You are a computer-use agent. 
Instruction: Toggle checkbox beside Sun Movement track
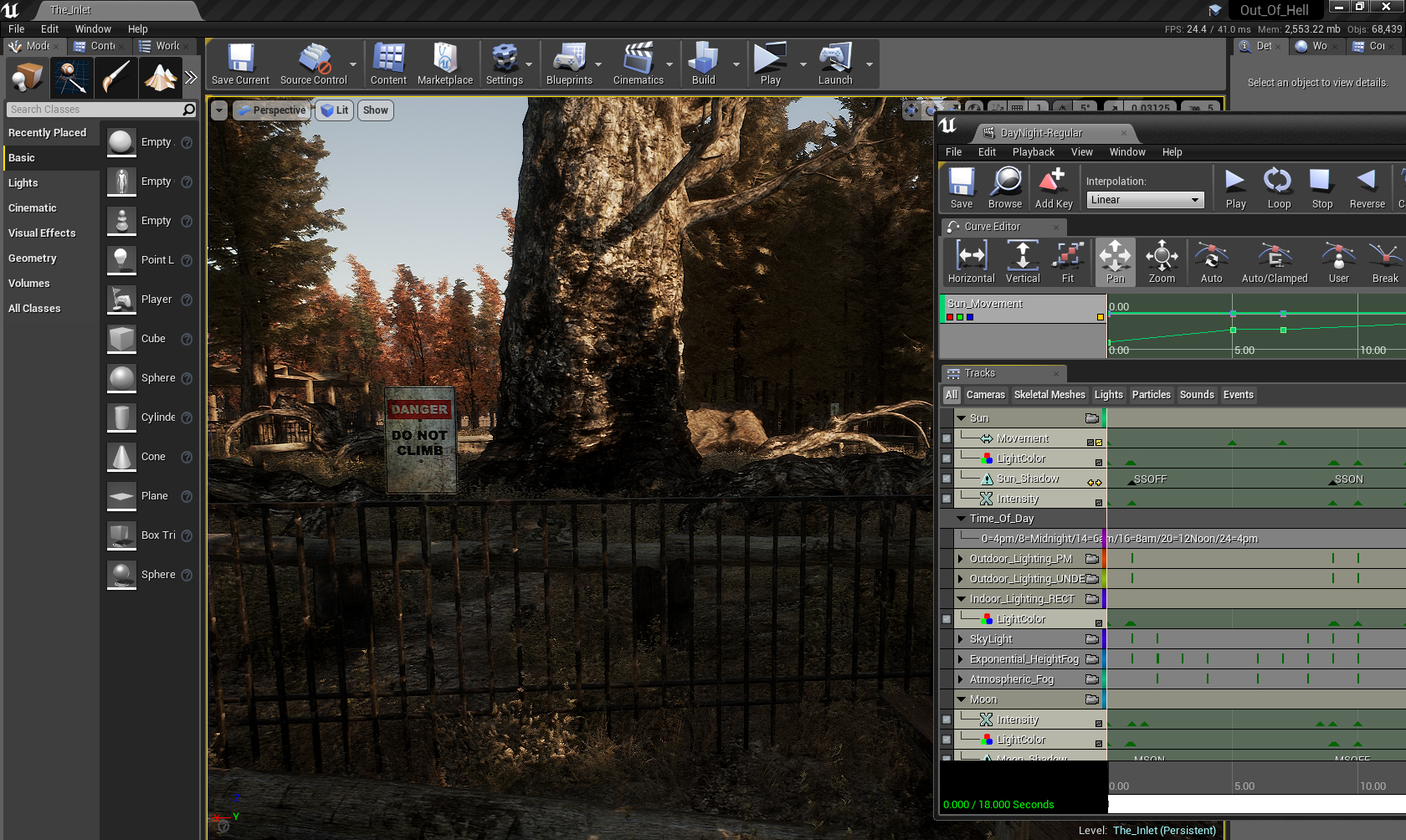tap(947, 438)
